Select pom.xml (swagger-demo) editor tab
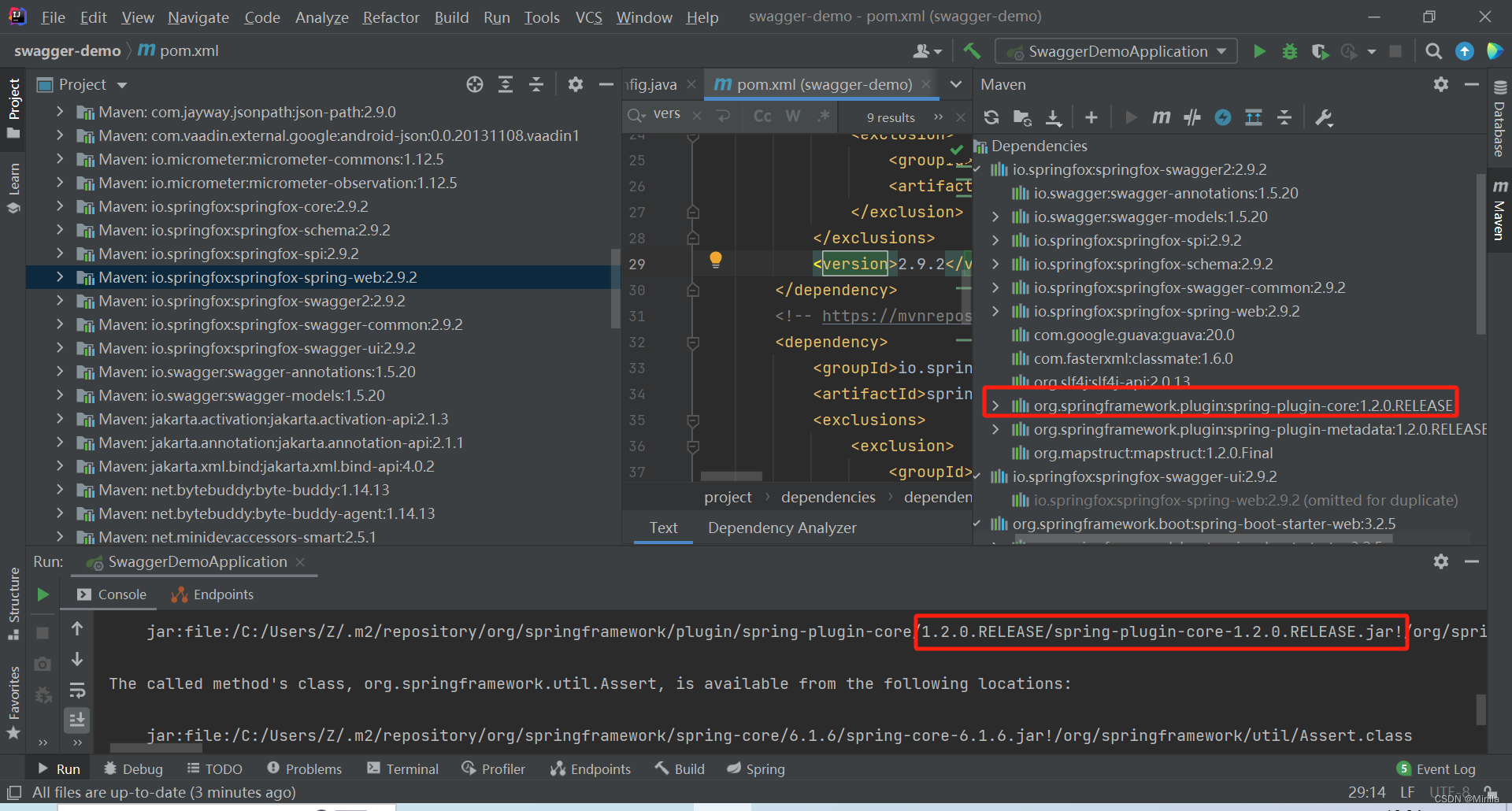The height and width of the screenshot is (811, 1512). [824, 84]
